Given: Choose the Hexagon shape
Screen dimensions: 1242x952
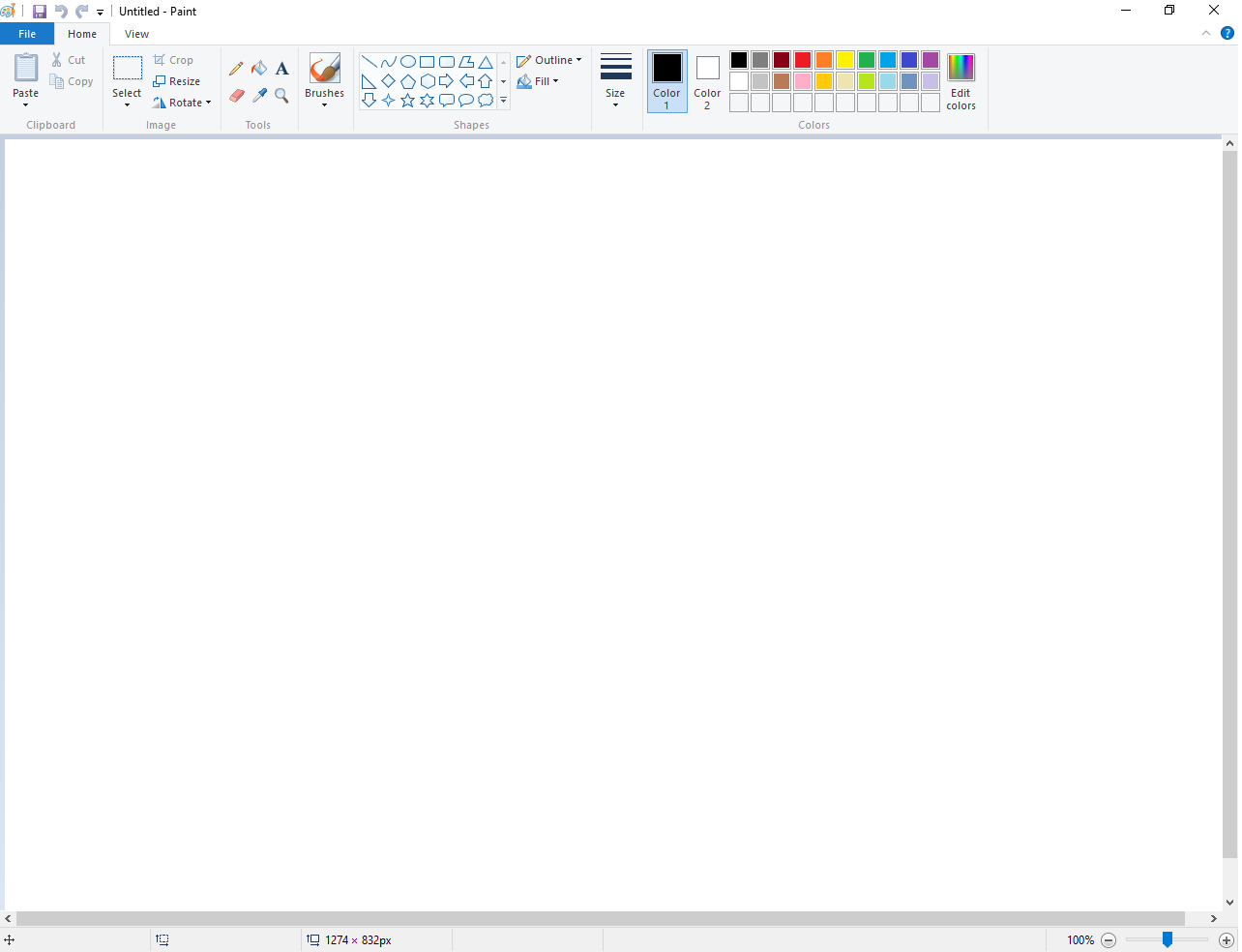Looking at the screenshot, I should [428, 81].
